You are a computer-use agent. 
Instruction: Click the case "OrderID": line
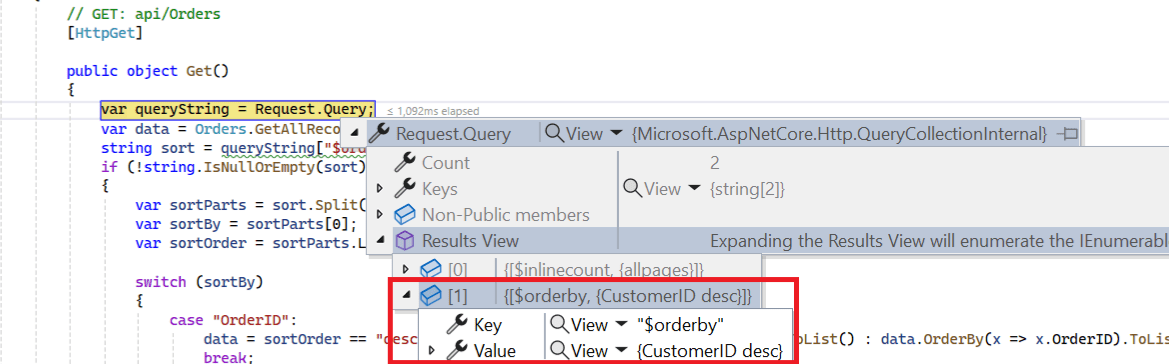click(234, 321)
